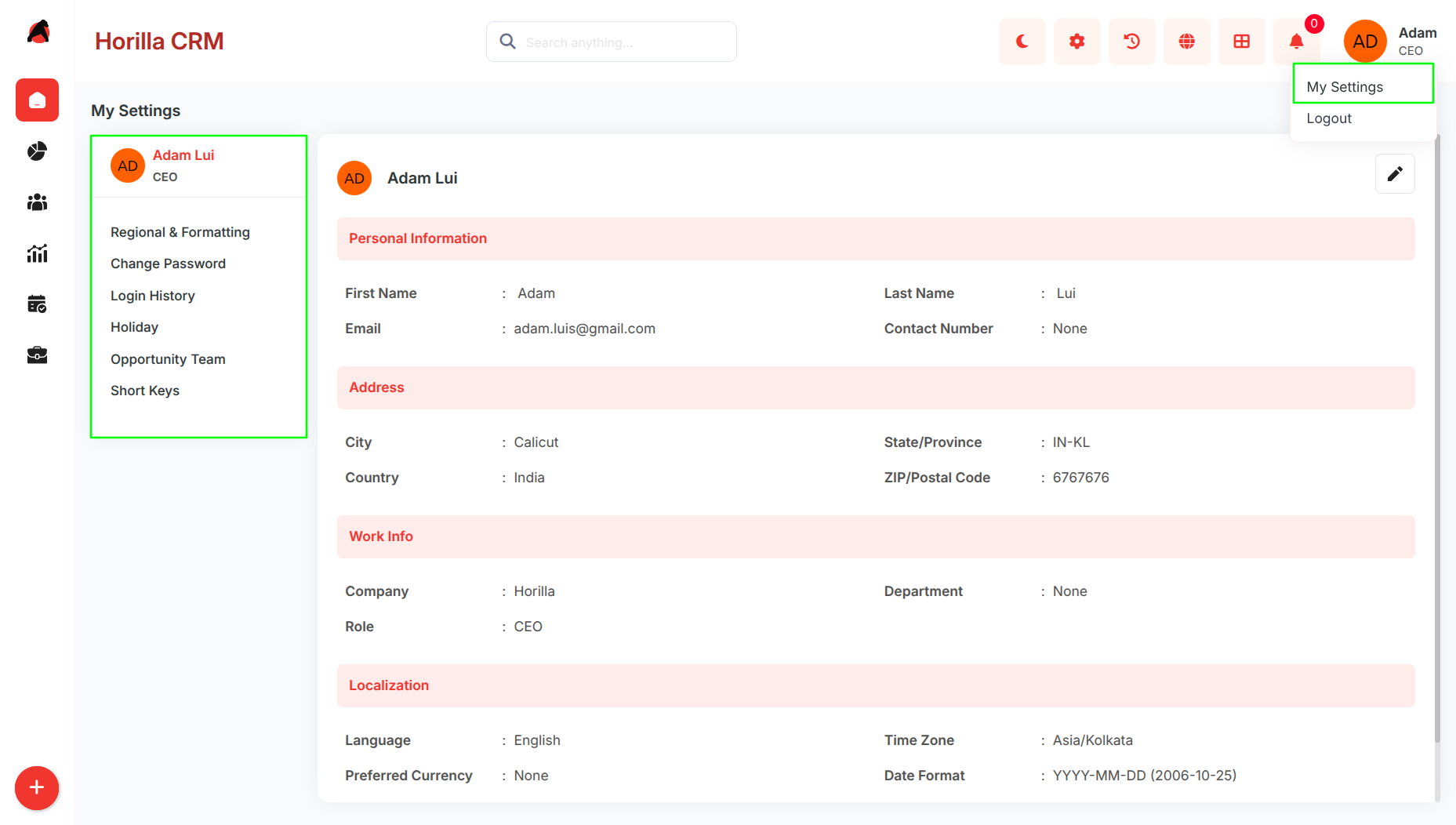Focus the Search anything field

[x=612, y=42]
